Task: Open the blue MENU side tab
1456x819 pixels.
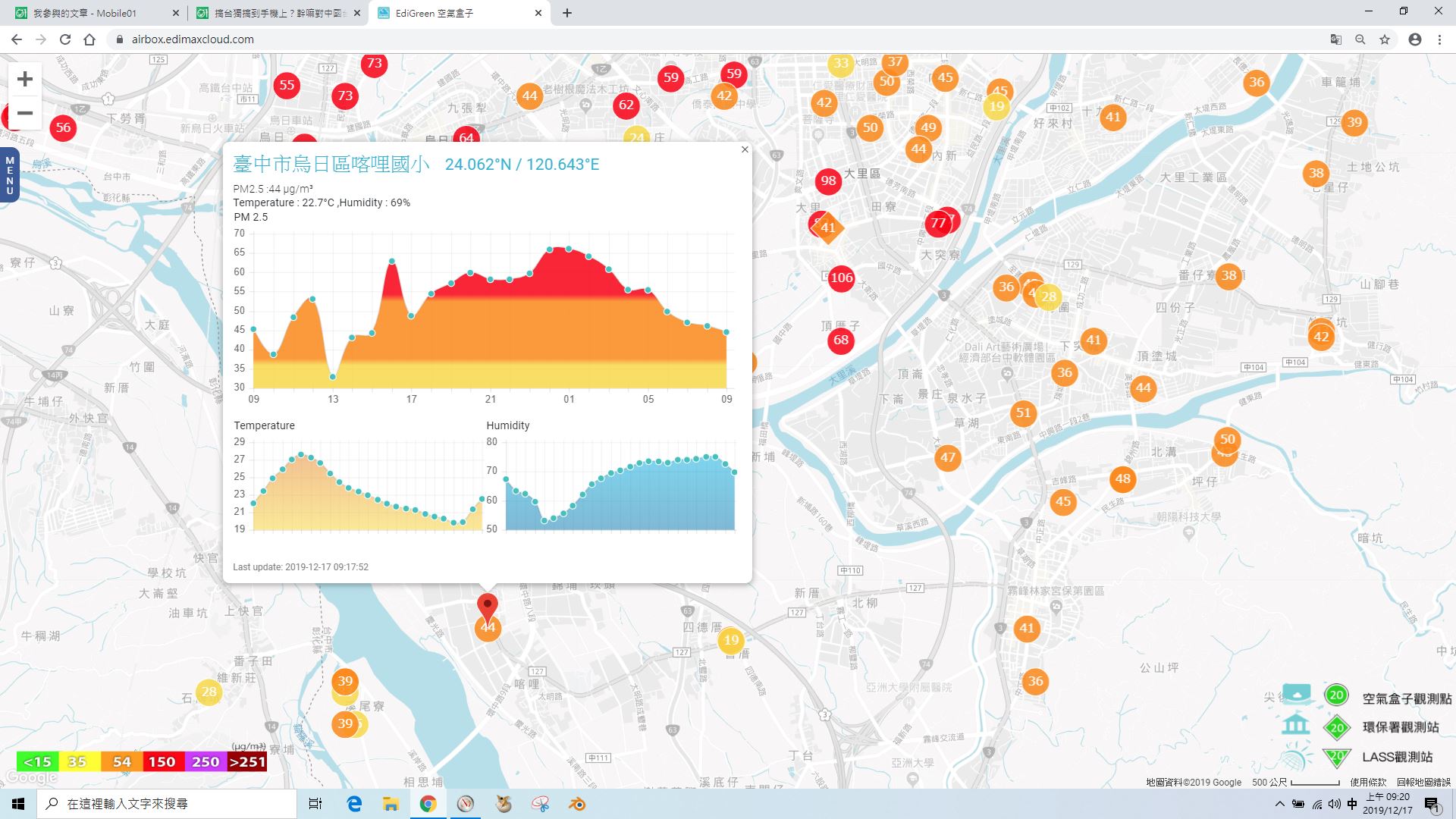Action: [10, 175]
